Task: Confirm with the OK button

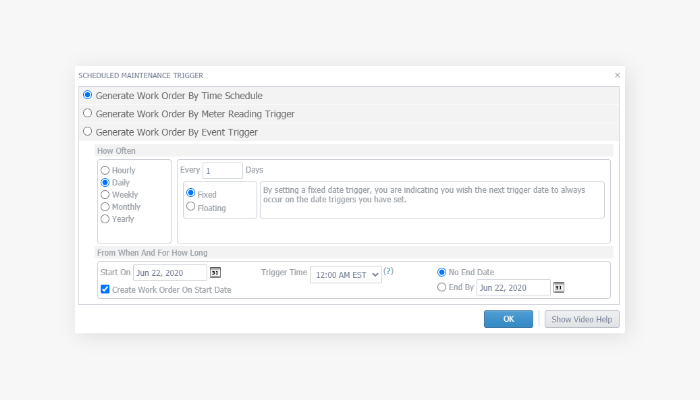Action: pos(508,319)
